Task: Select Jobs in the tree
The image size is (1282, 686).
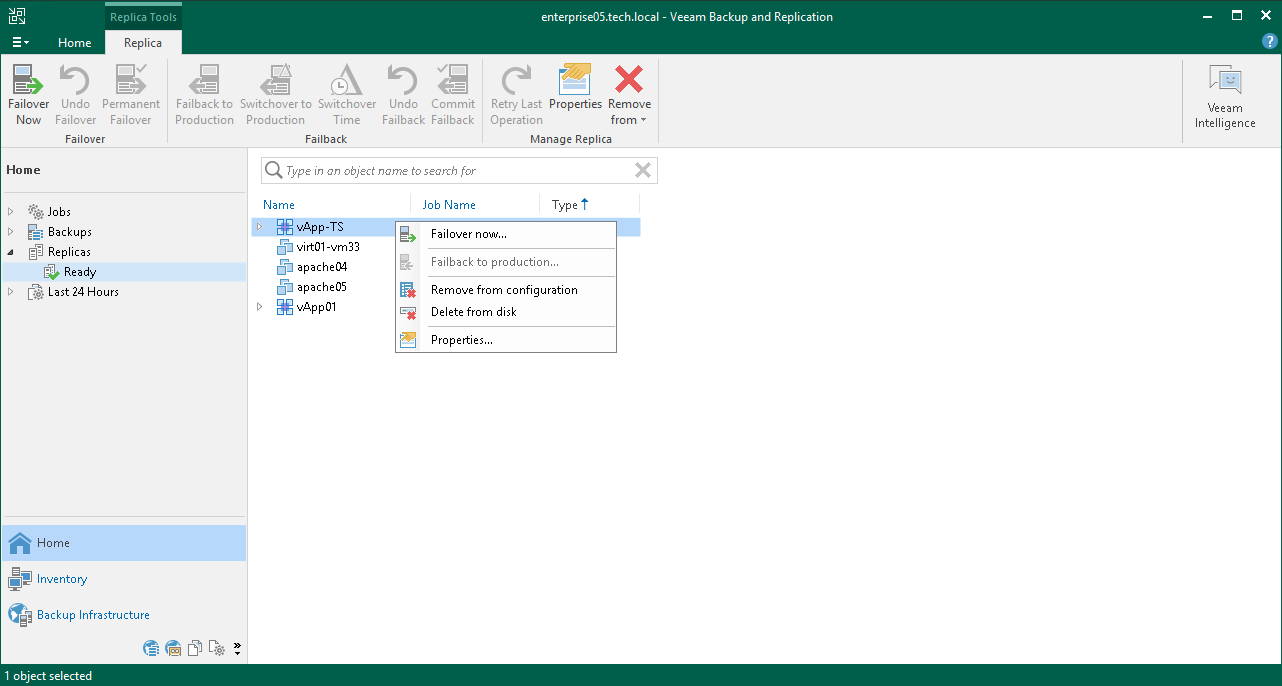Action: pos(59,212)
